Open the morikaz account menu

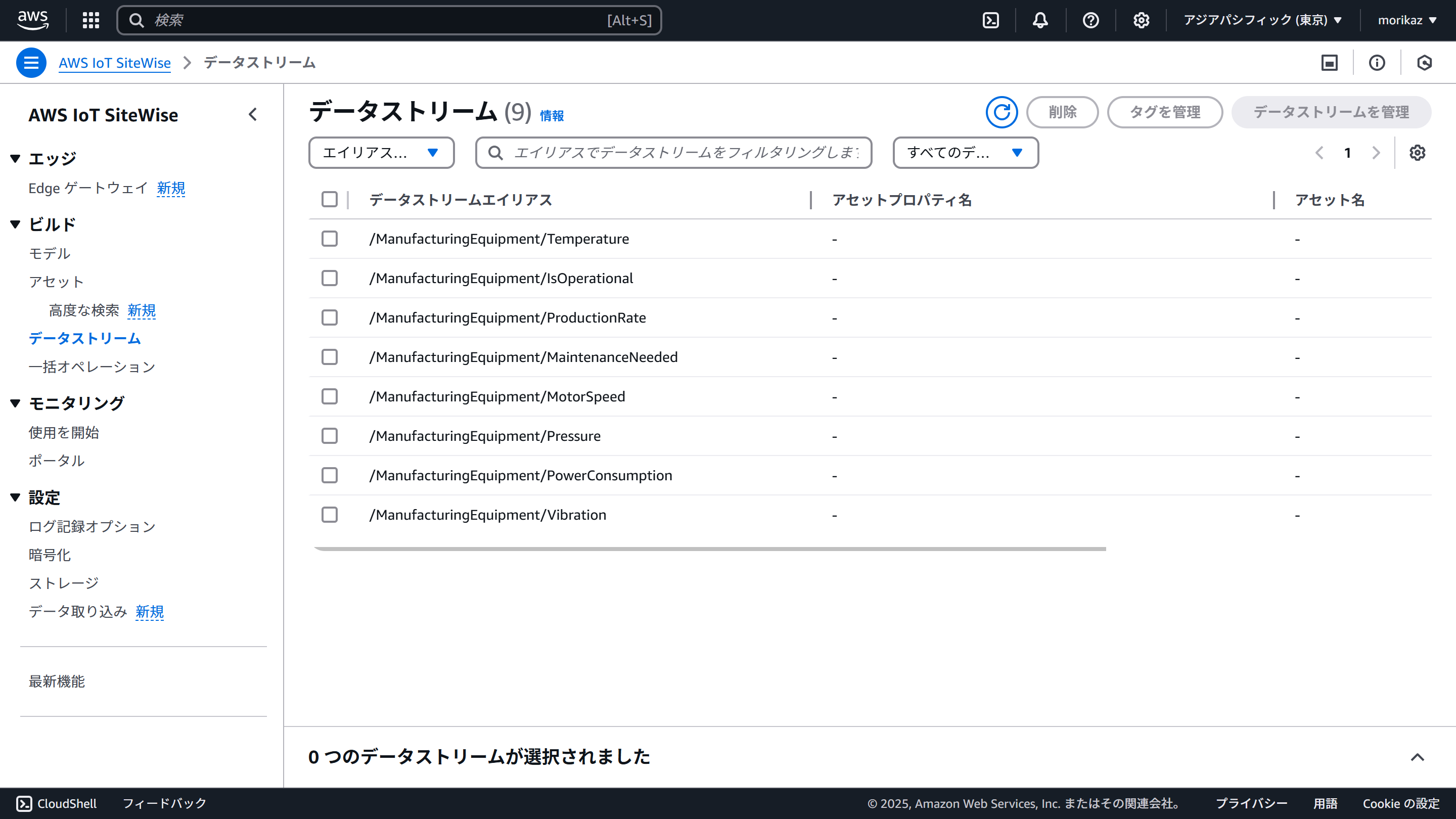1407,20
